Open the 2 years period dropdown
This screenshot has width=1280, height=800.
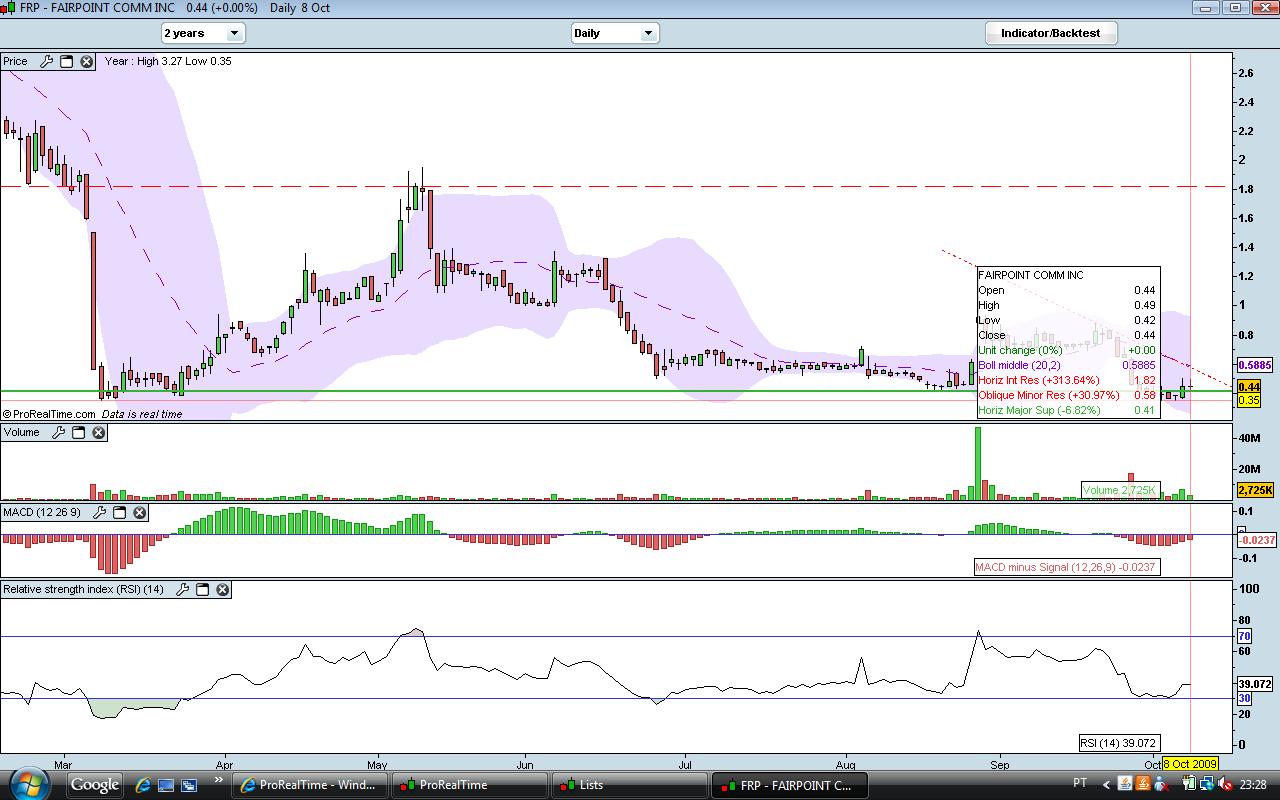coord(203,33)
